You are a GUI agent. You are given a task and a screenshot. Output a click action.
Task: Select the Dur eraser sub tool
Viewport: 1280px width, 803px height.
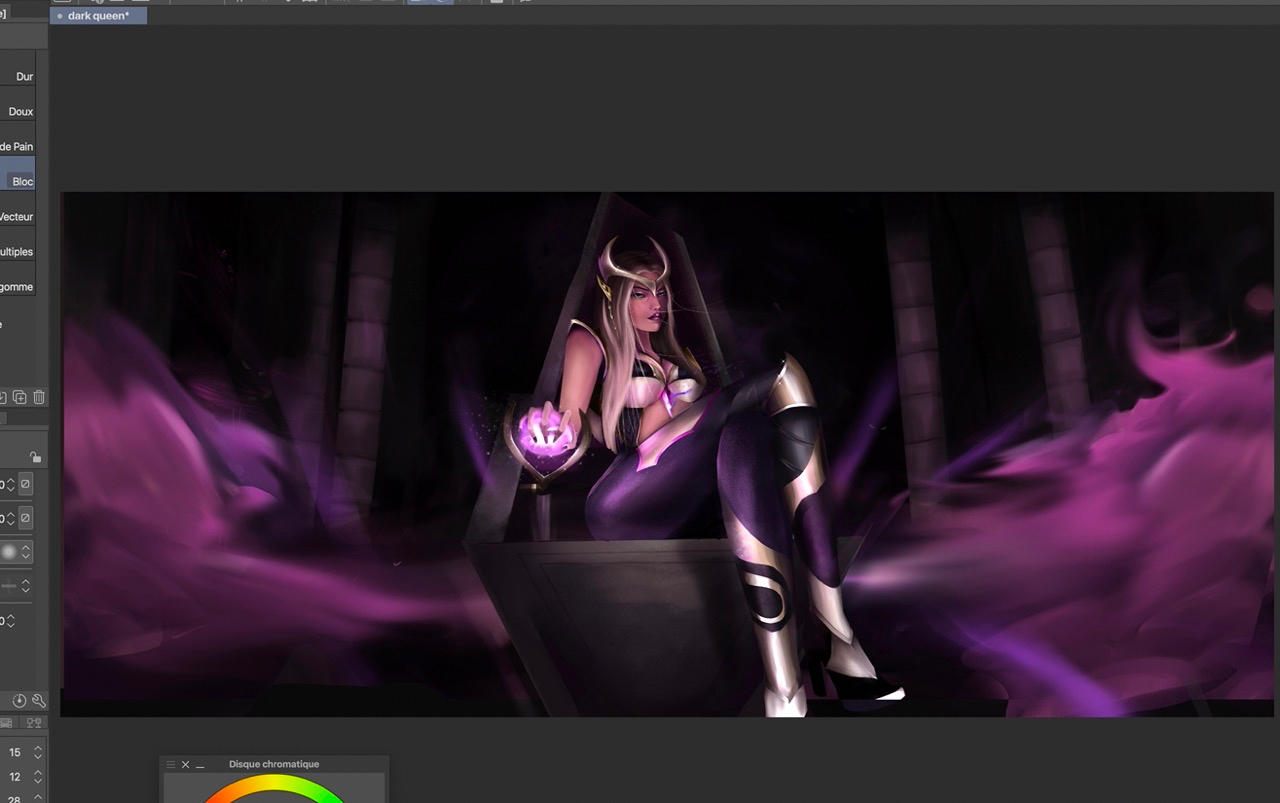pos(18,77)
